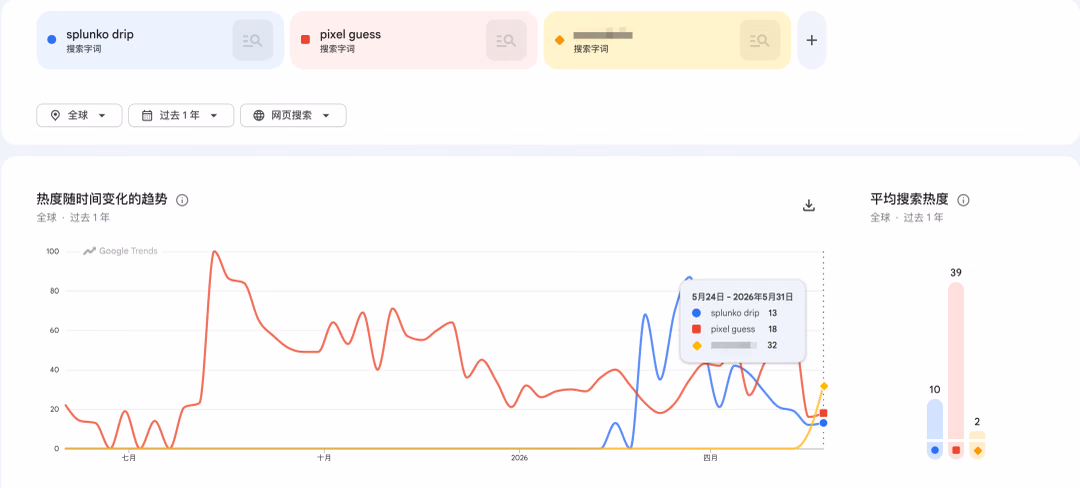1080x488 pixels.
Task: Open explore icon on splunko drip card
Action: coord(253,40)
